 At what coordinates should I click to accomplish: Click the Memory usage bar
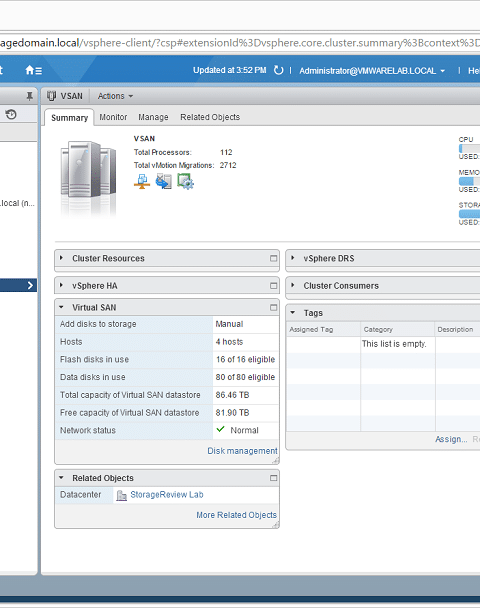(469, 181)
